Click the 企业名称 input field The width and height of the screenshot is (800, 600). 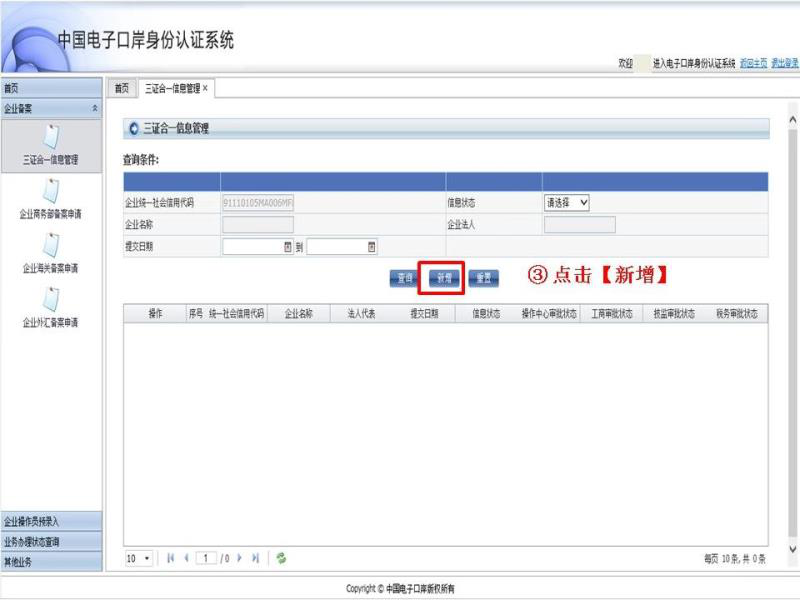257,224
